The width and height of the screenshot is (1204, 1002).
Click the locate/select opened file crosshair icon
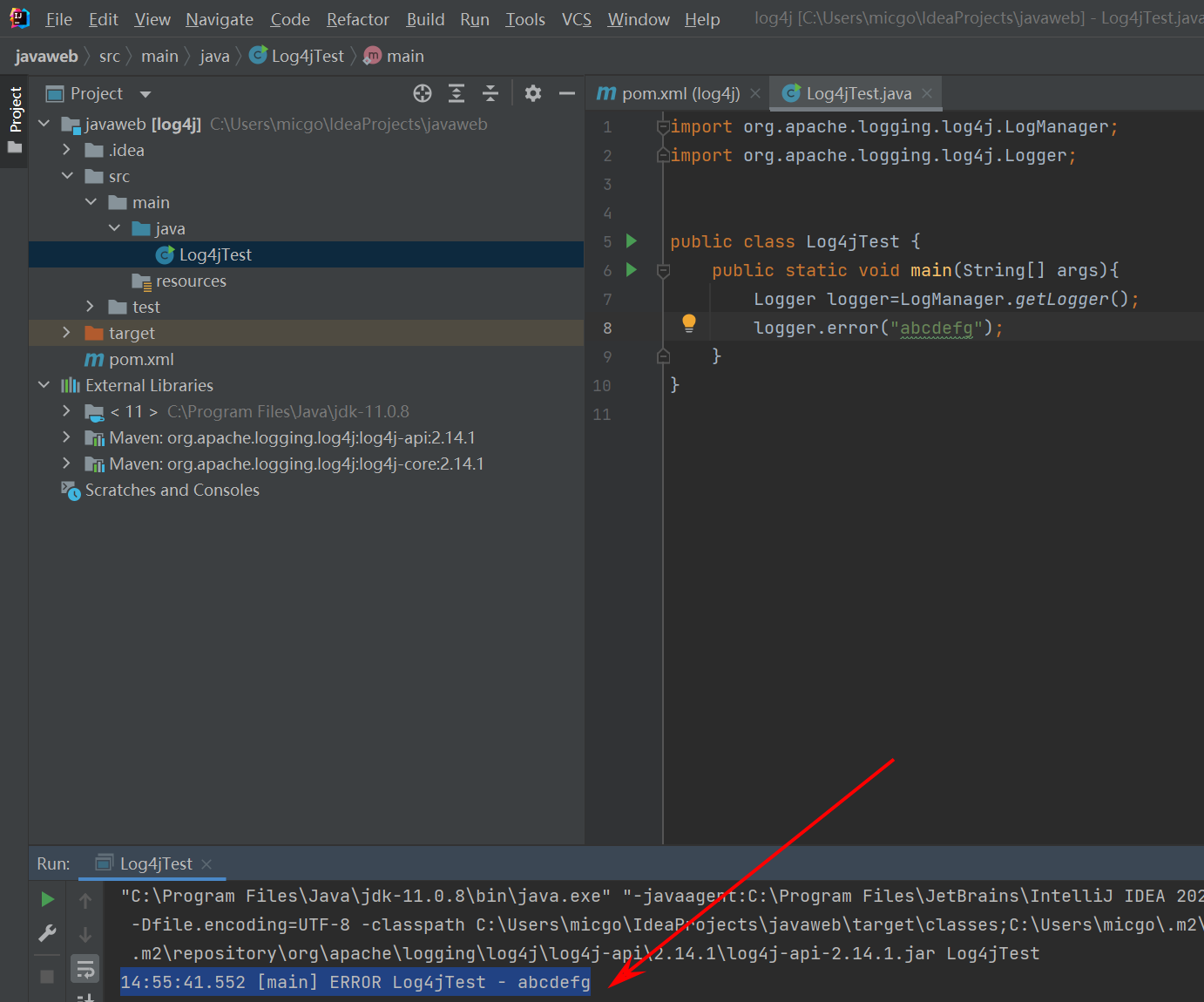pyautogui.click(x=423, y=93)
